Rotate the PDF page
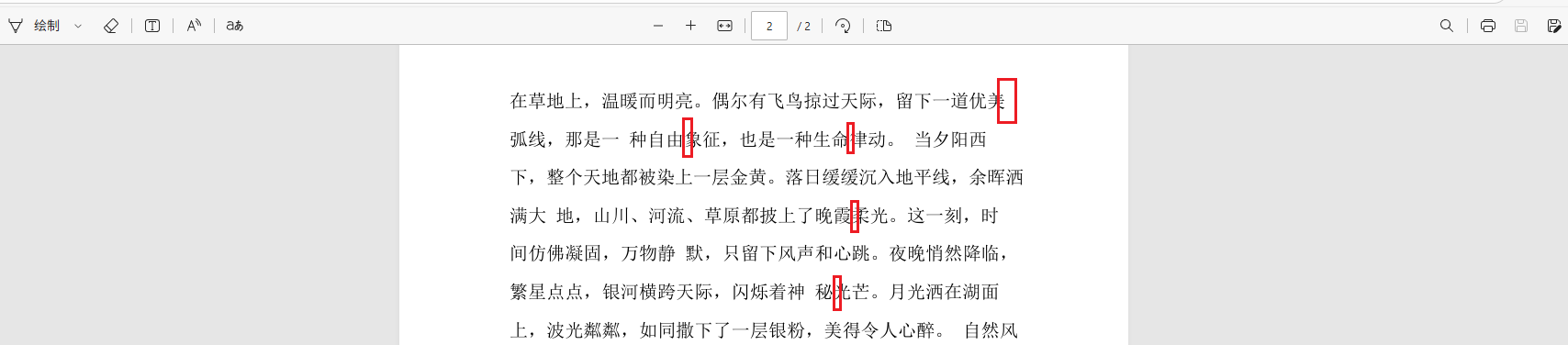 tap(843, 26)
